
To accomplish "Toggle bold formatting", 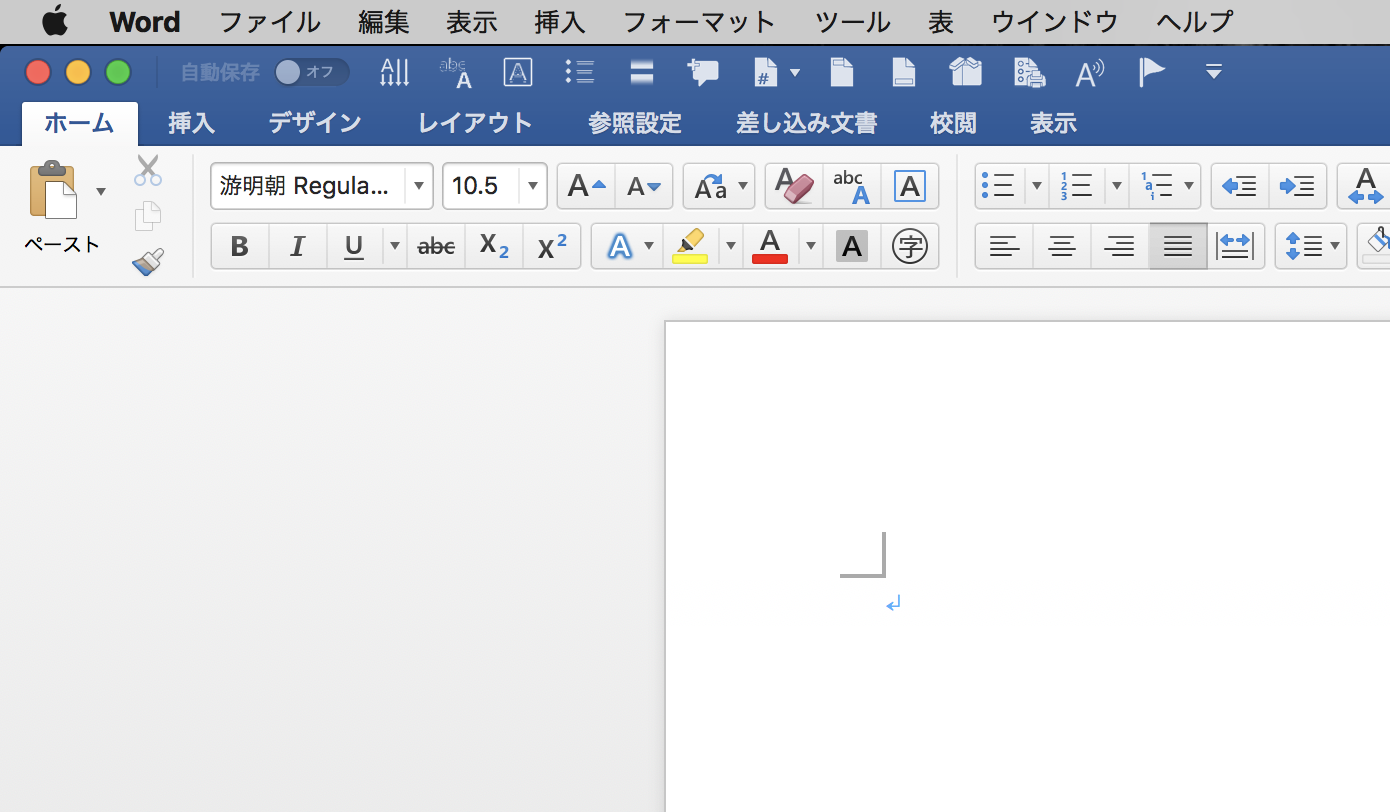I will point(240,246).
